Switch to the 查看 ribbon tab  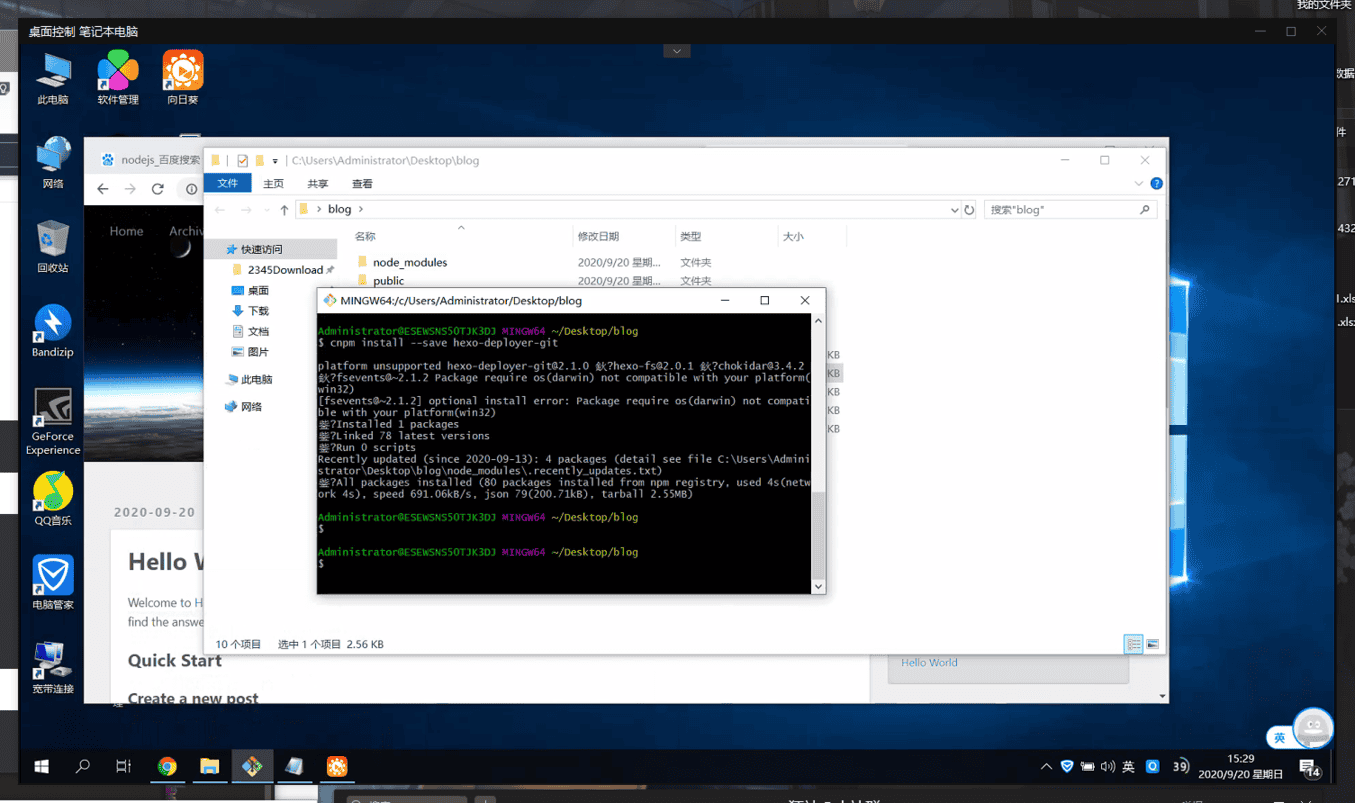[362, 184]
